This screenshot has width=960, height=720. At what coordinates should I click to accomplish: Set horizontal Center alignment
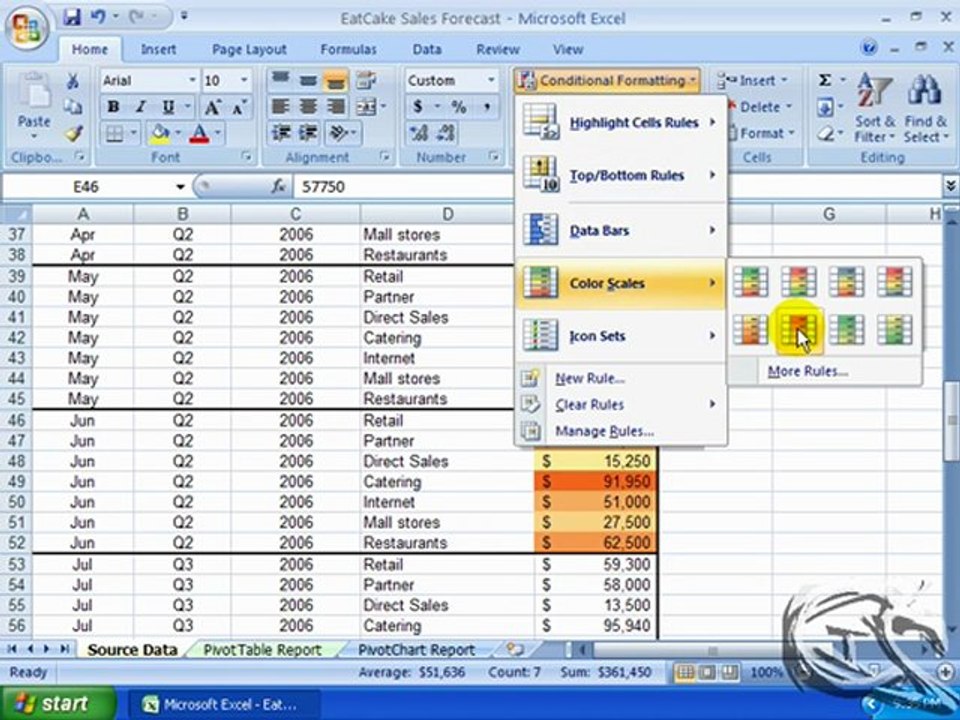tap(308, 107)
